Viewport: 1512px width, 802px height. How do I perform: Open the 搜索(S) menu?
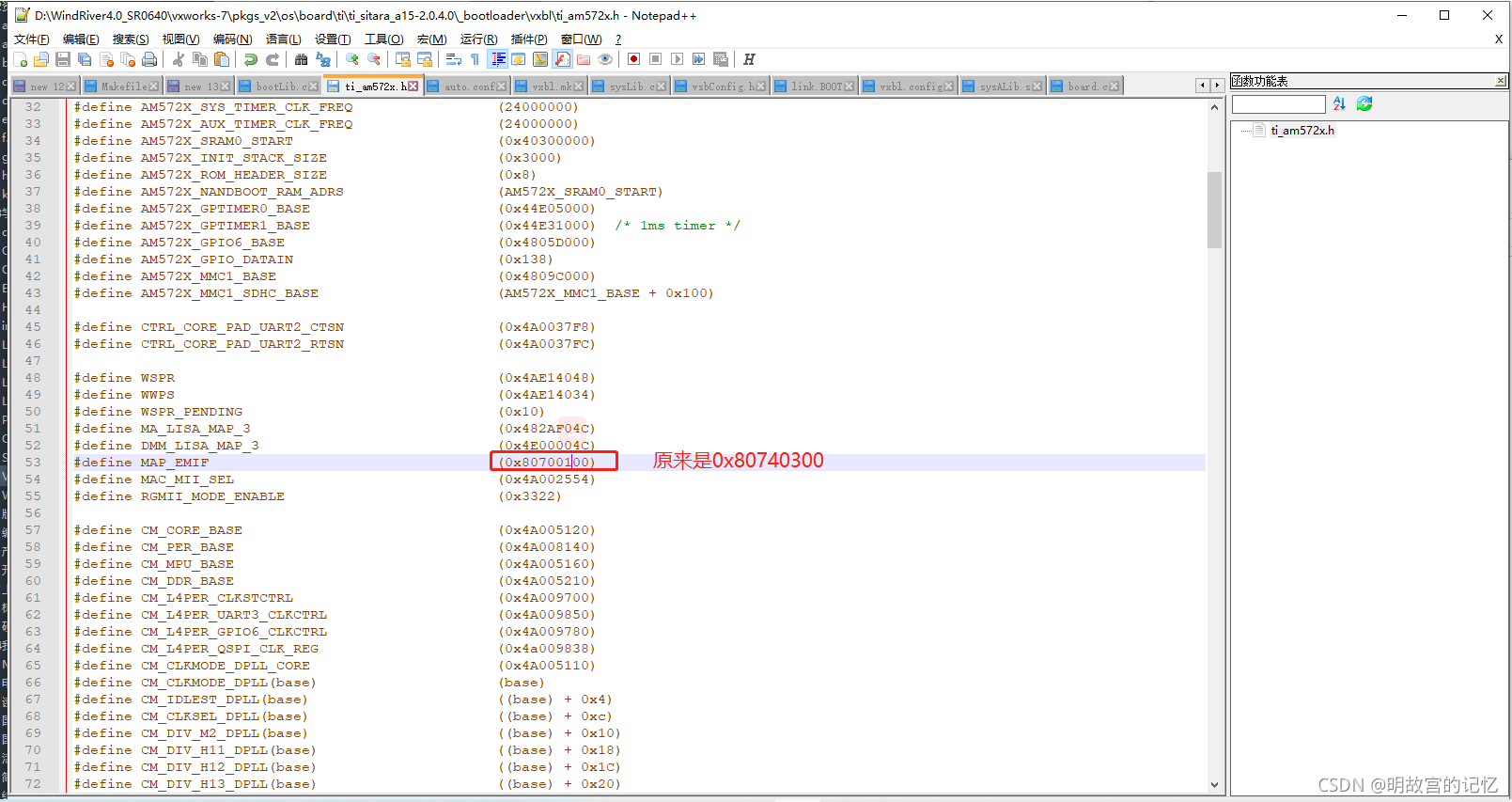coord(131,39)
